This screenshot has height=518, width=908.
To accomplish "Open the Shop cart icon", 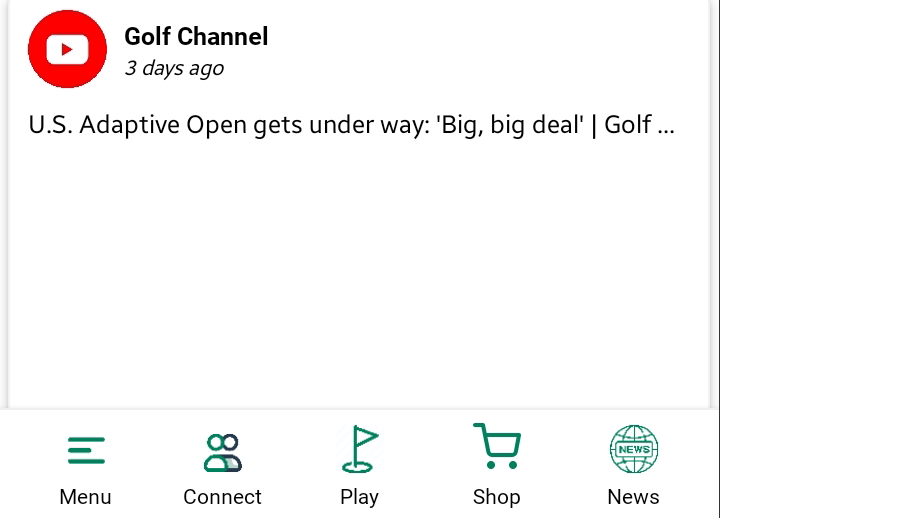I will pyautogui.click(x=496, y=447).
